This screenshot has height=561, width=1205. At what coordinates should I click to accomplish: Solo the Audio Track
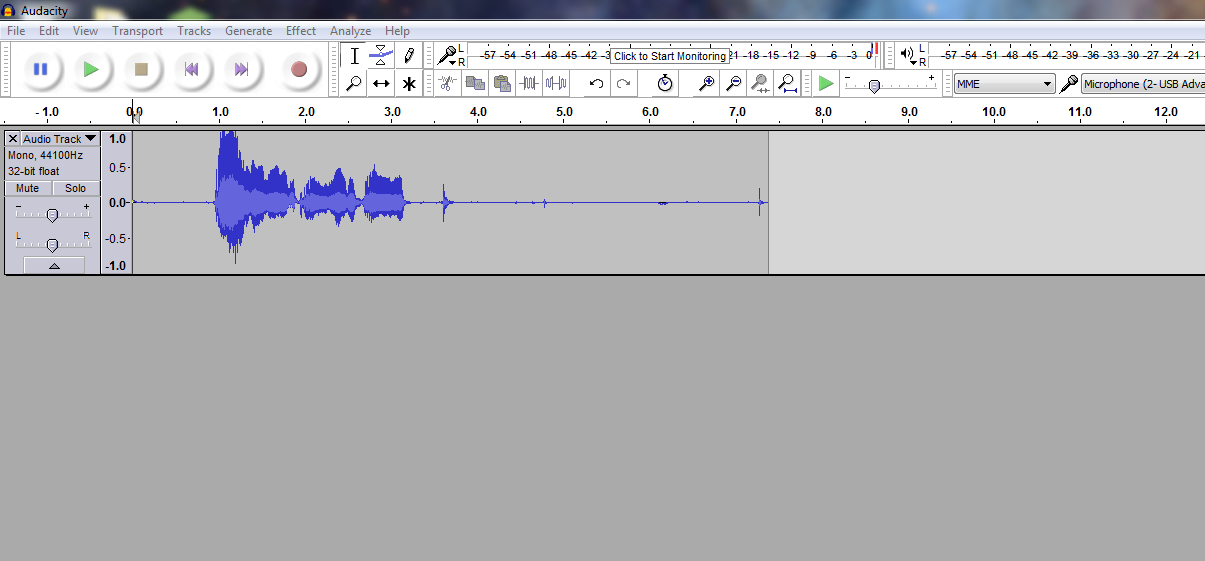(76, 188)
